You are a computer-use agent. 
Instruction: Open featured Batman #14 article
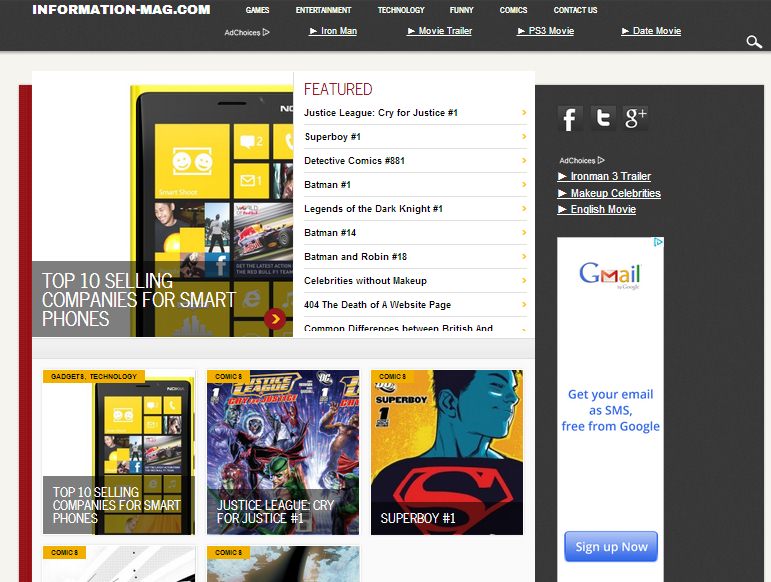coord(329,233)
